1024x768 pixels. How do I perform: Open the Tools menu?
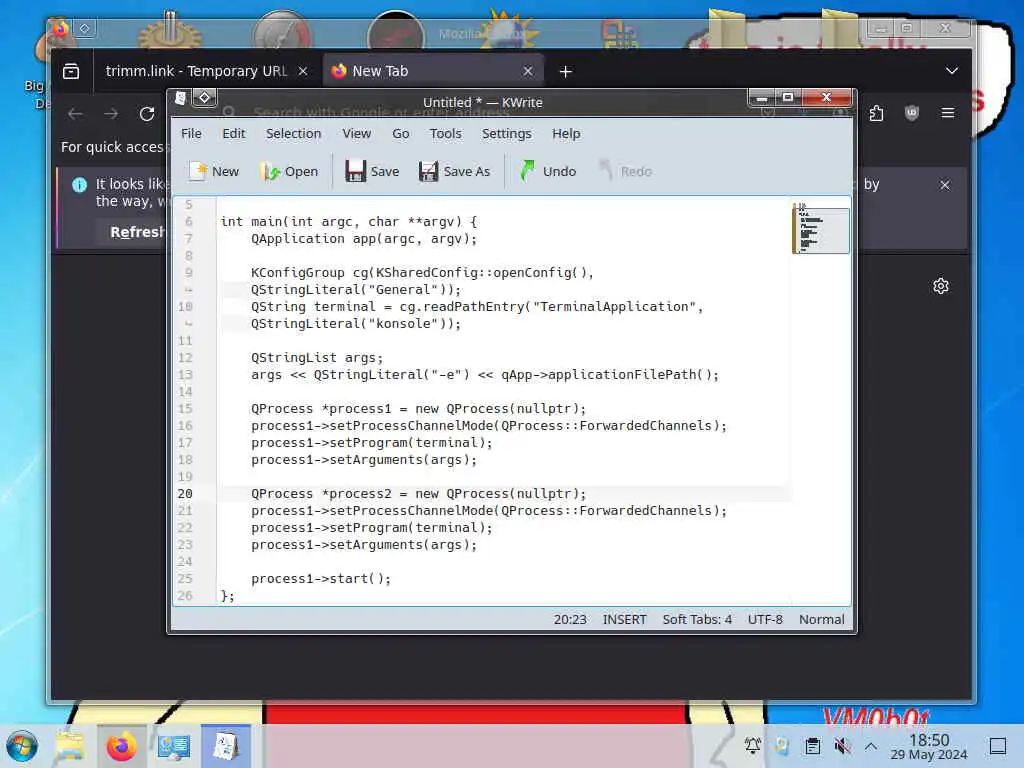[445, 133]
